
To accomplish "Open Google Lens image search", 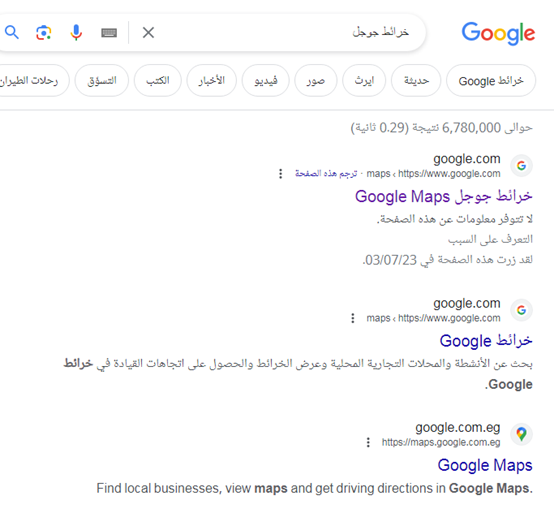I will 44,32.
